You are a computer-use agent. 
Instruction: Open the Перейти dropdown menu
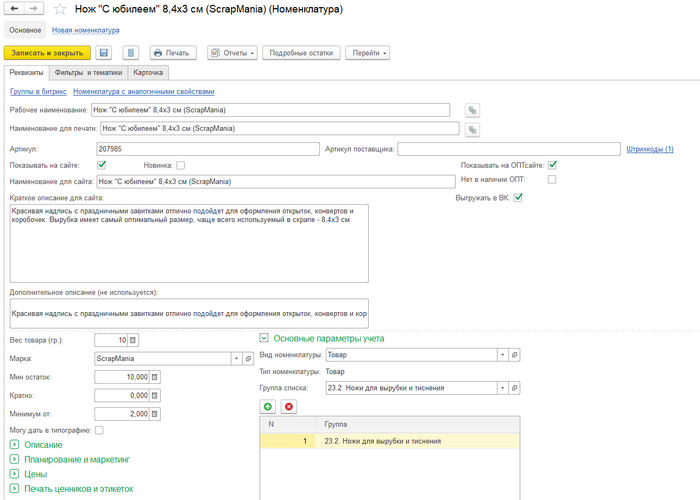pyautogui.click(x=367, y=52)
